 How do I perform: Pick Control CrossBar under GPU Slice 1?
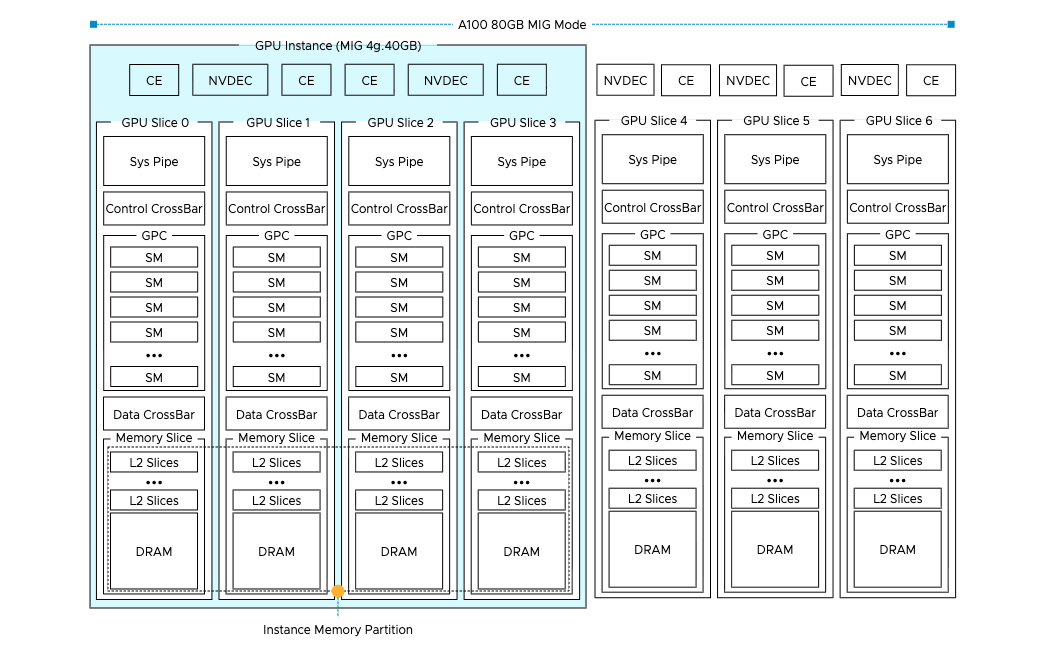pos(276,209)
